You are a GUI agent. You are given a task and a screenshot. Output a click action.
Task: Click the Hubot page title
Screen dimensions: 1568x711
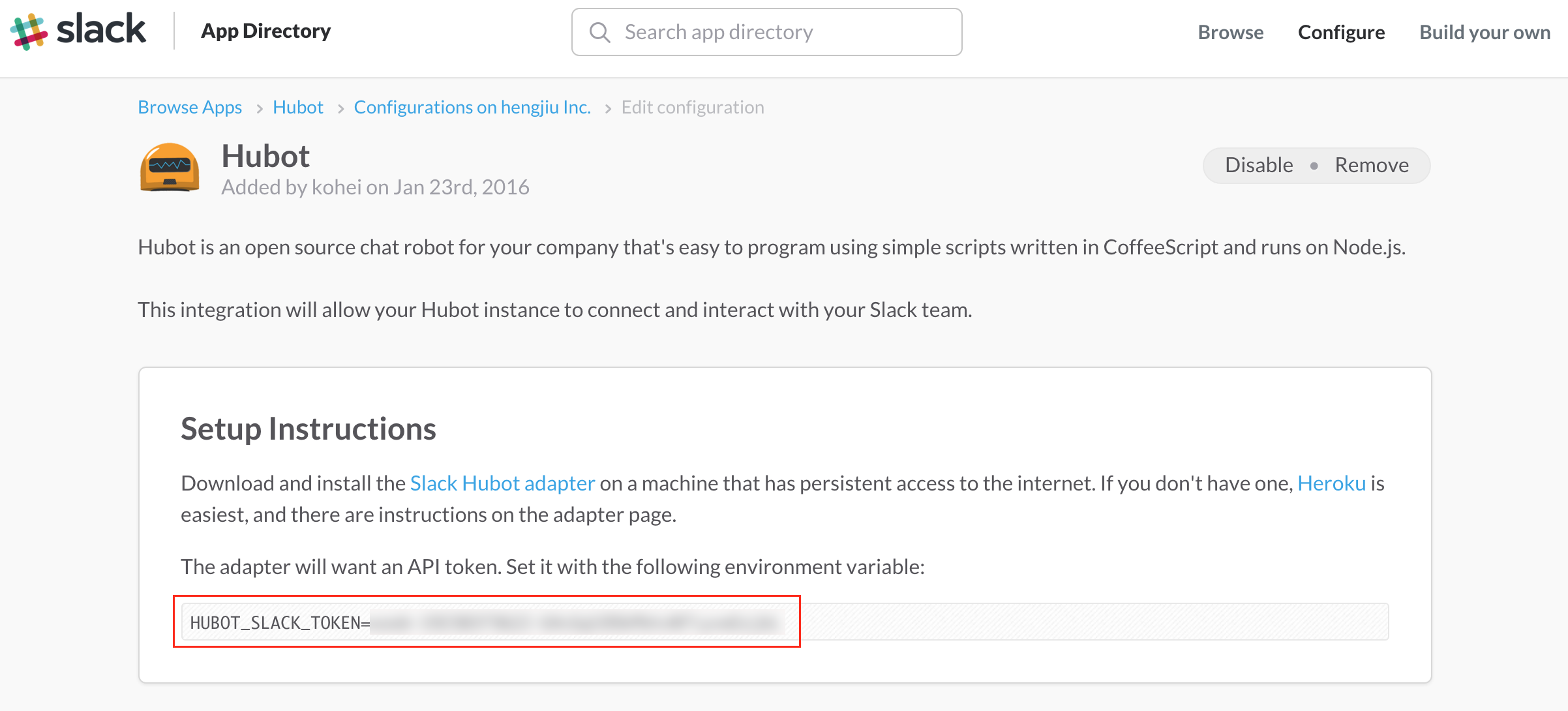(x=265, y=156)
